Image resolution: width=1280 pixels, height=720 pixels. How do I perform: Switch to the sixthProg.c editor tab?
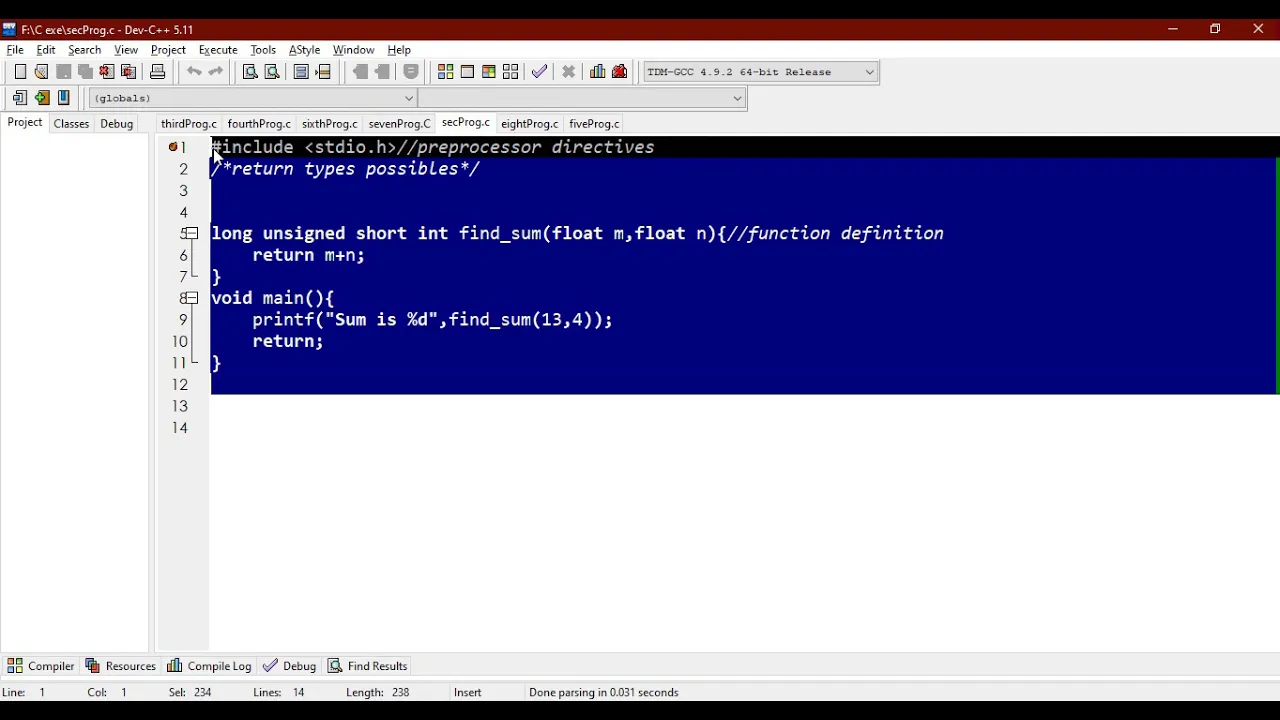pyautogui.click(x=329, y=124)
